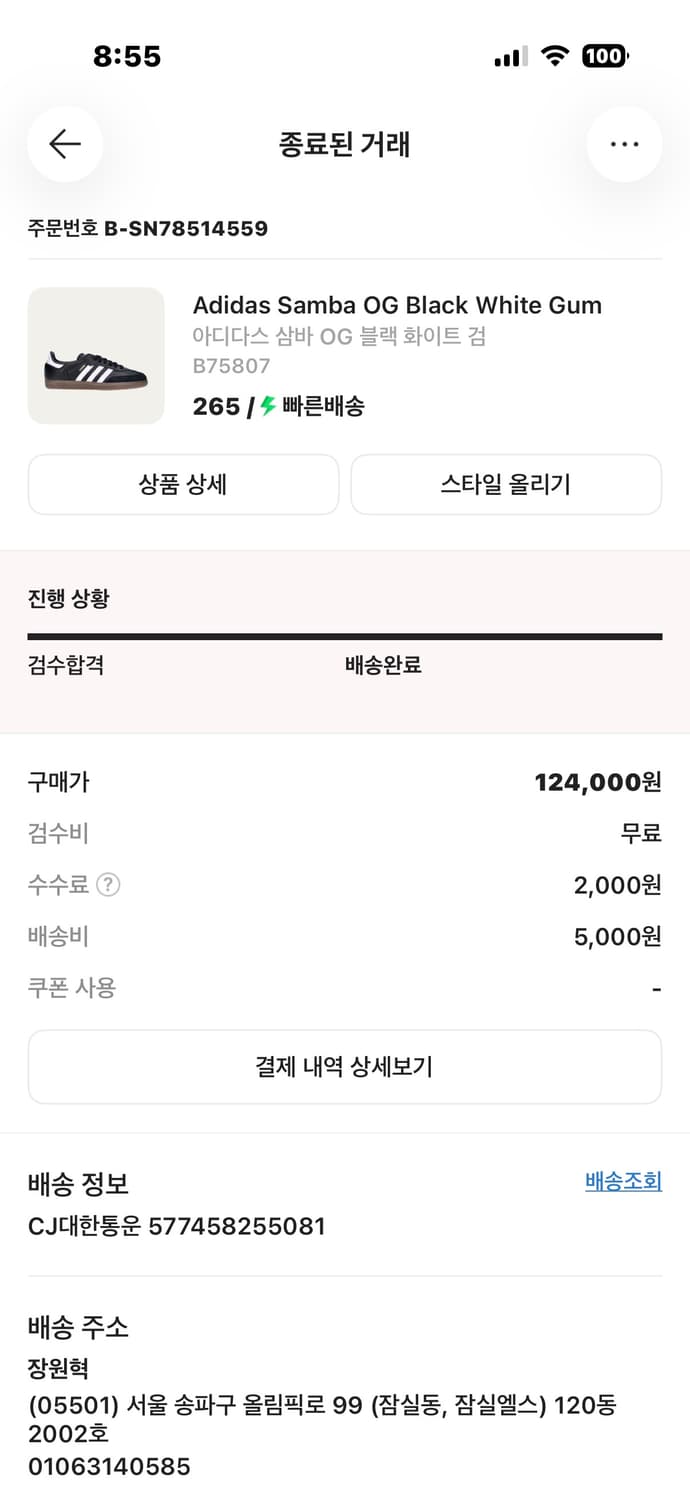
Task: Tap the Wi-Fi icon in the status bar
Action: 556,56
